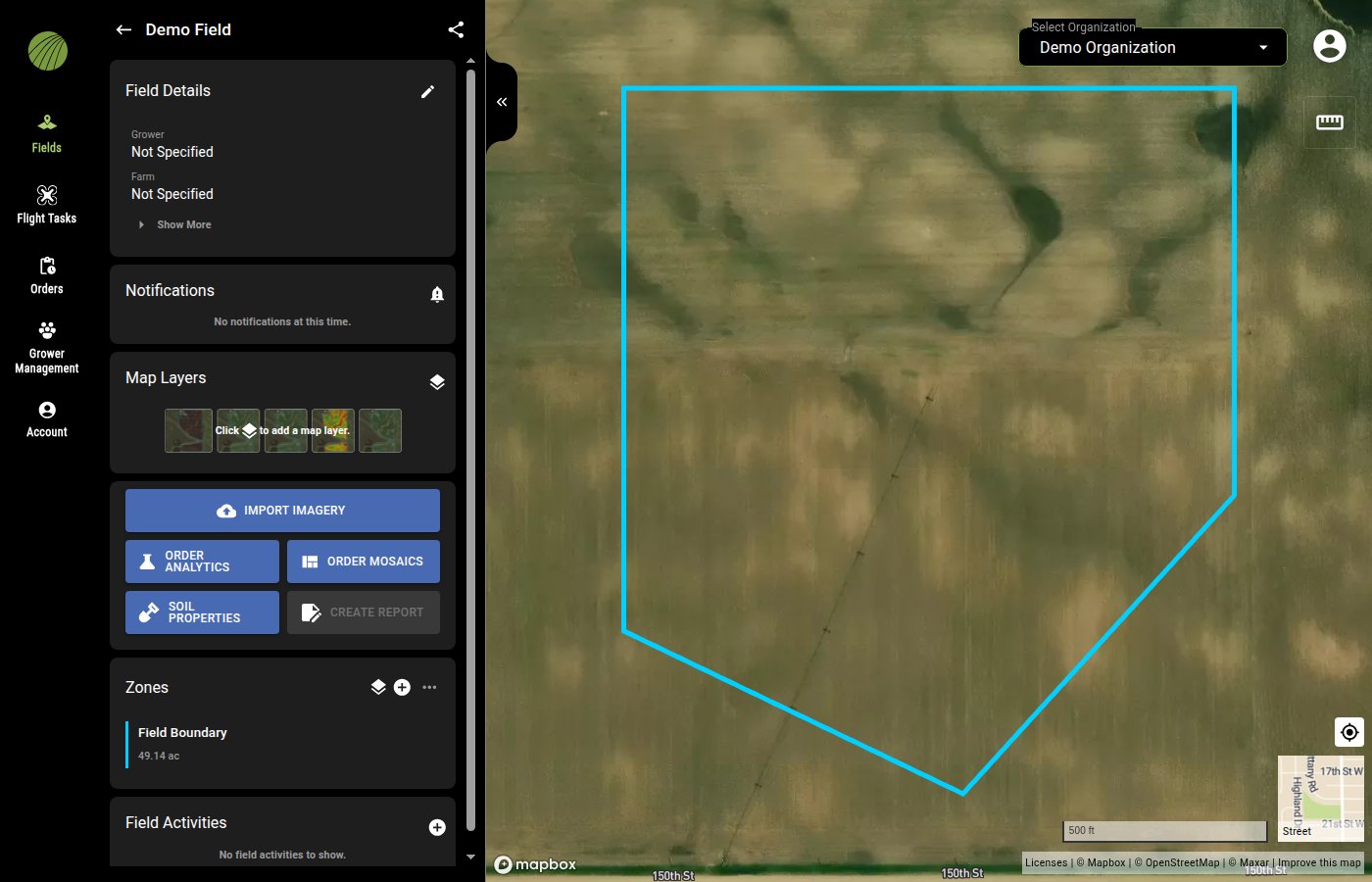This screenshot has width=1372, height=882.
Task: Open Orders in the sidebar
Action: click(x=46, y=275)
